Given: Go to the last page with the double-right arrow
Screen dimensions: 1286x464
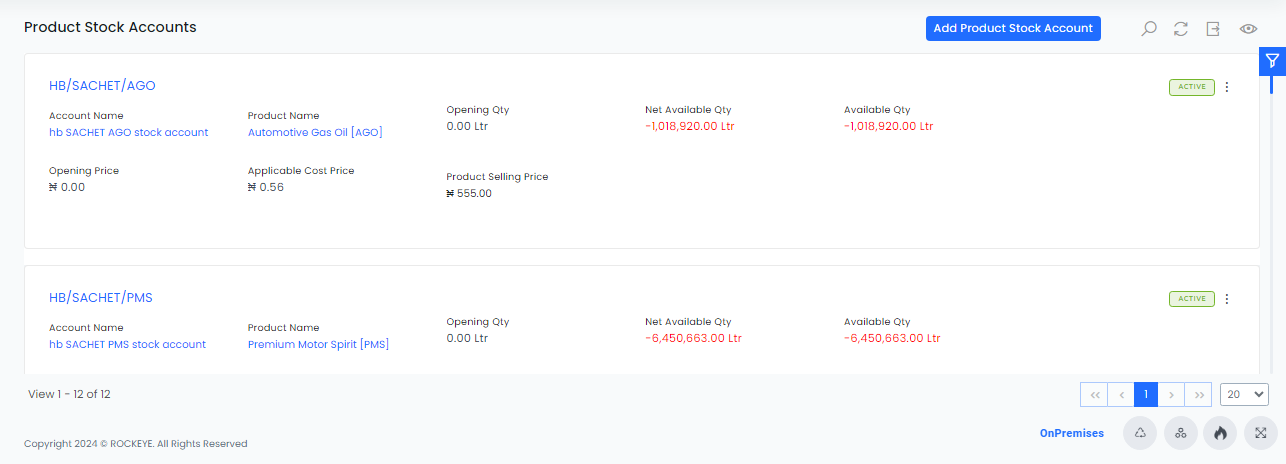Looking at the screenshot, I should tap(1199, 395).
